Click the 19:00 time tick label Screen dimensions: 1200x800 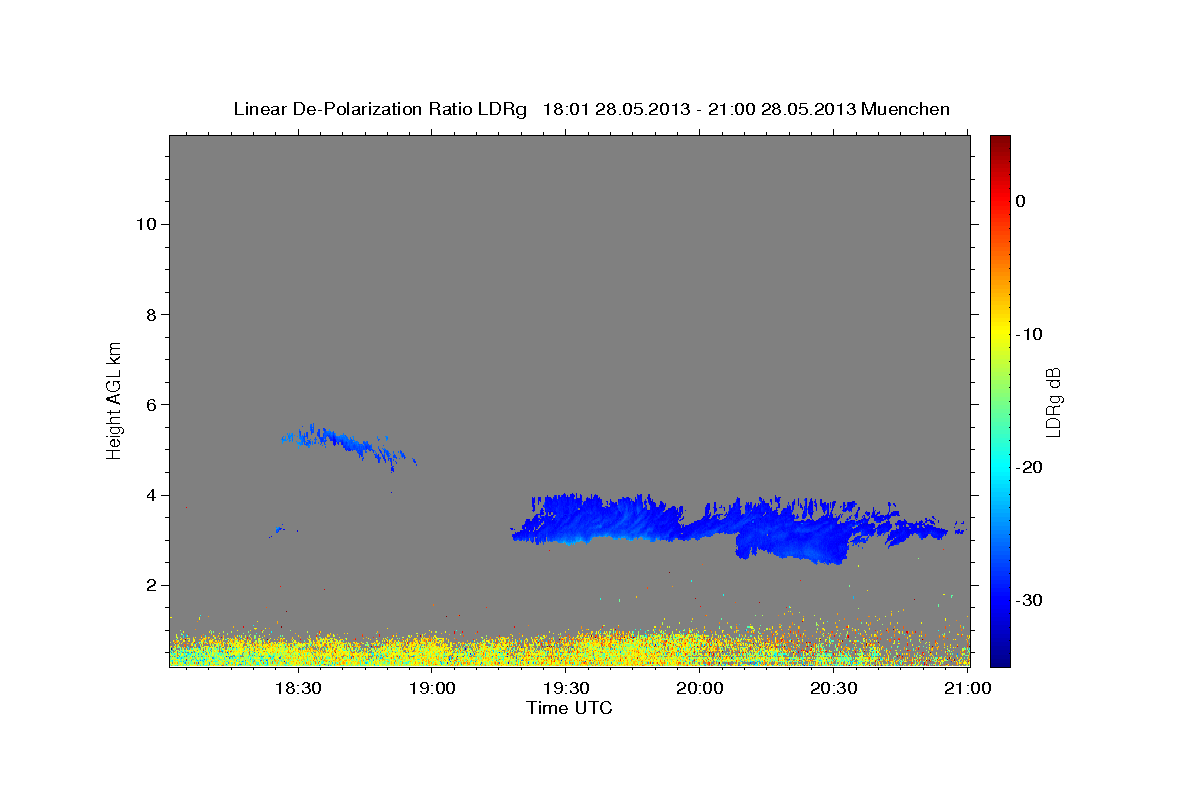(x=432, y=688)
